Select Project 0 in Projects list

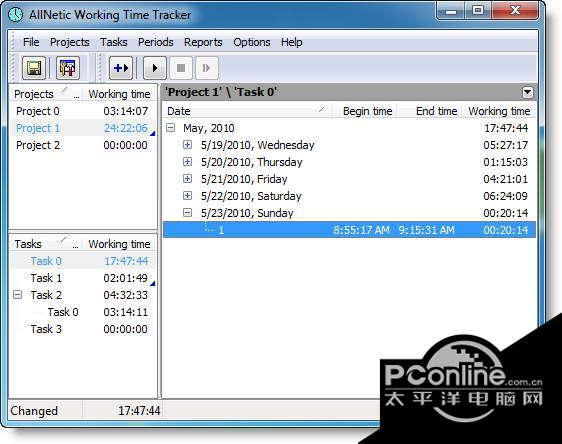82,111
